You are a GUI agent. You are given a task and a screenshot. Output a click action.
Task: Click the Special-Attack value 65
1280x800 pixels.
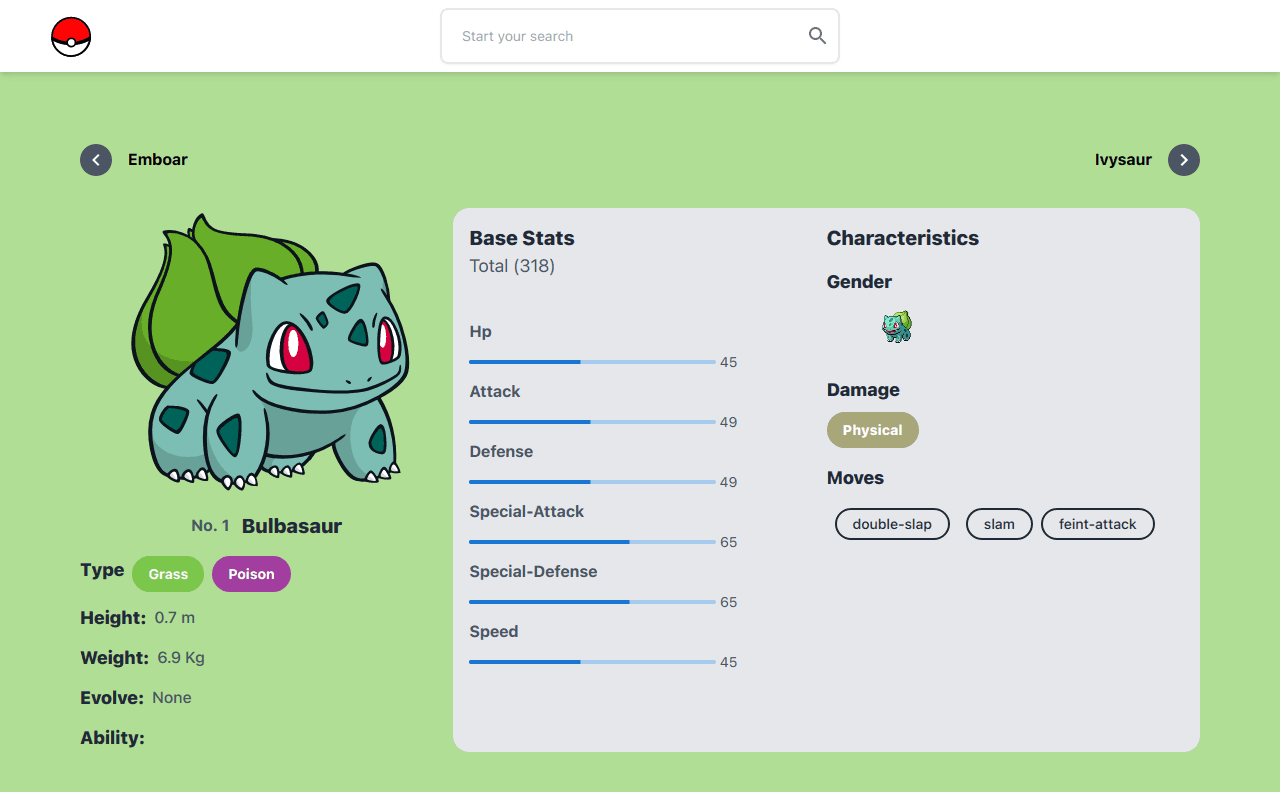[x=728, y=542]
